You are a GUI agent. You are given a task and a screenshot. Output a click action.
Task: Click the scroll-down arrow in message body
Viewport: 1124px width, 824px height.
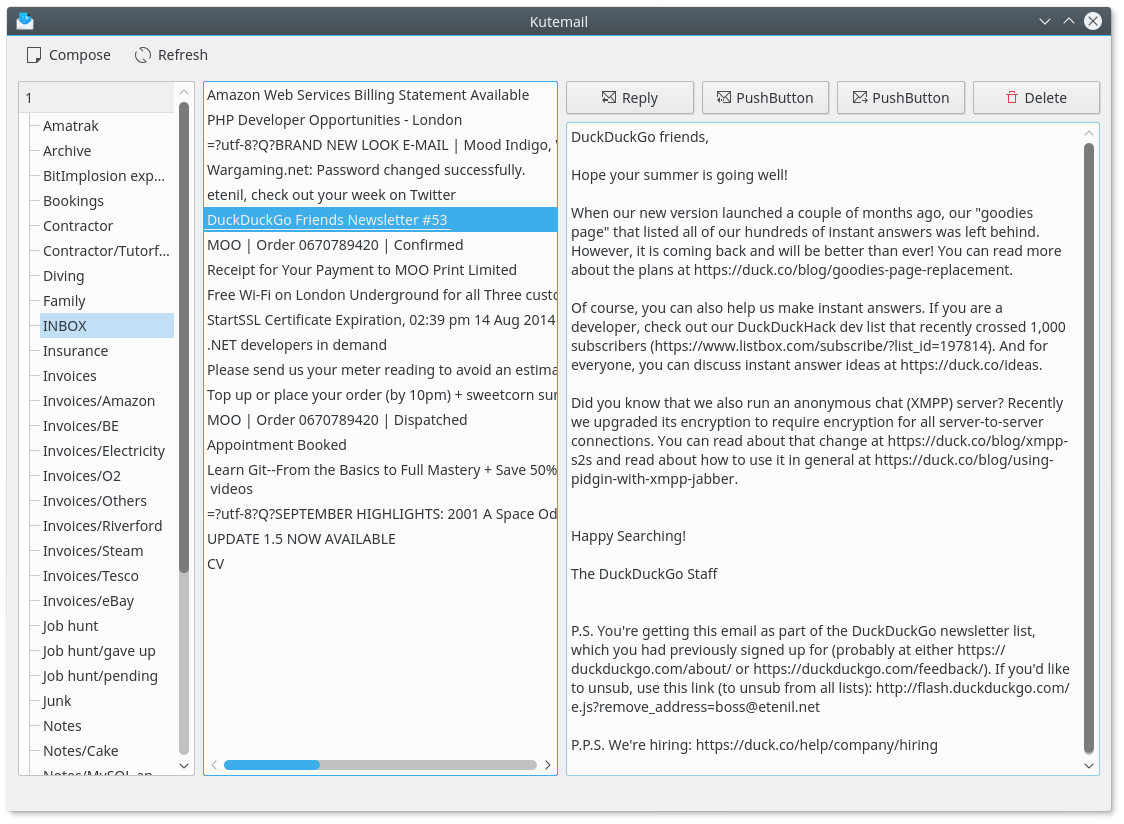pos(1088,766)
